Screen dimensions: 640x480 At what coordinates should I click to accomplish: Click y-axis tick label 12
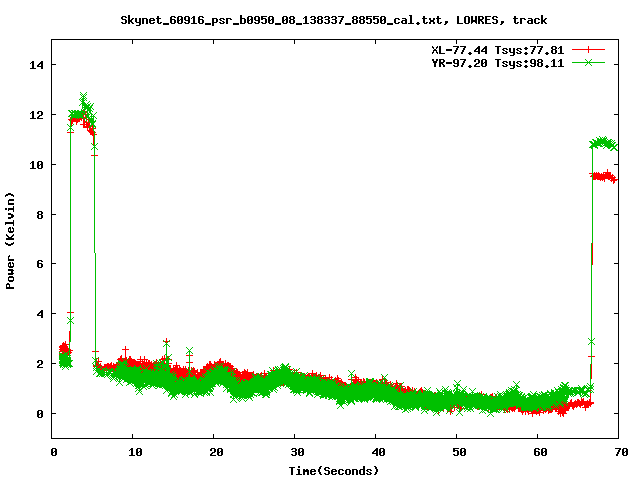point(36,115)
